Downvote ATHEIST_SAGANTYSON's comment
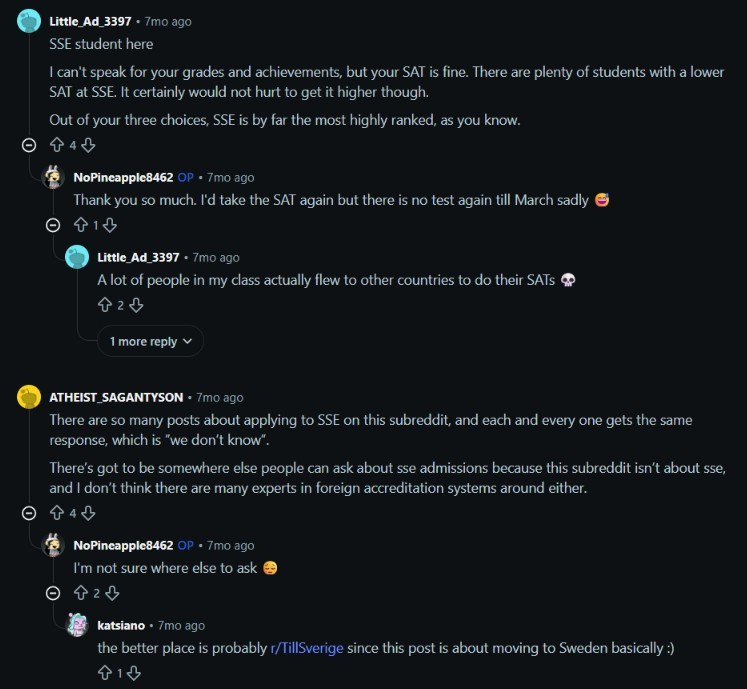 tap(88, 513)
